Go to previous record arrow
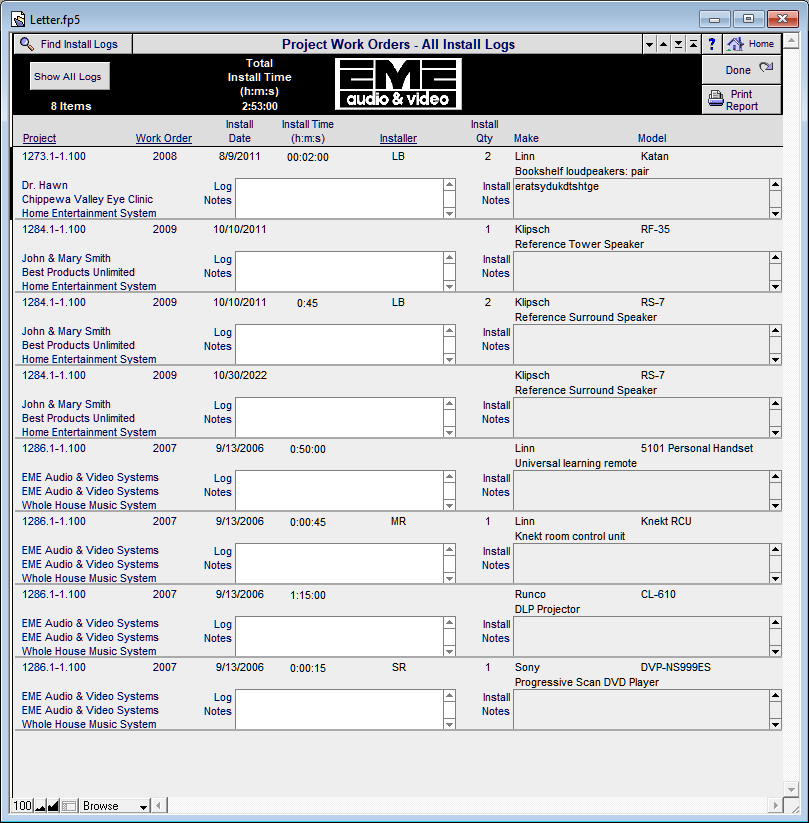Image resolution: width=809 pixels, height=823 pixels. tap(664, 44)
